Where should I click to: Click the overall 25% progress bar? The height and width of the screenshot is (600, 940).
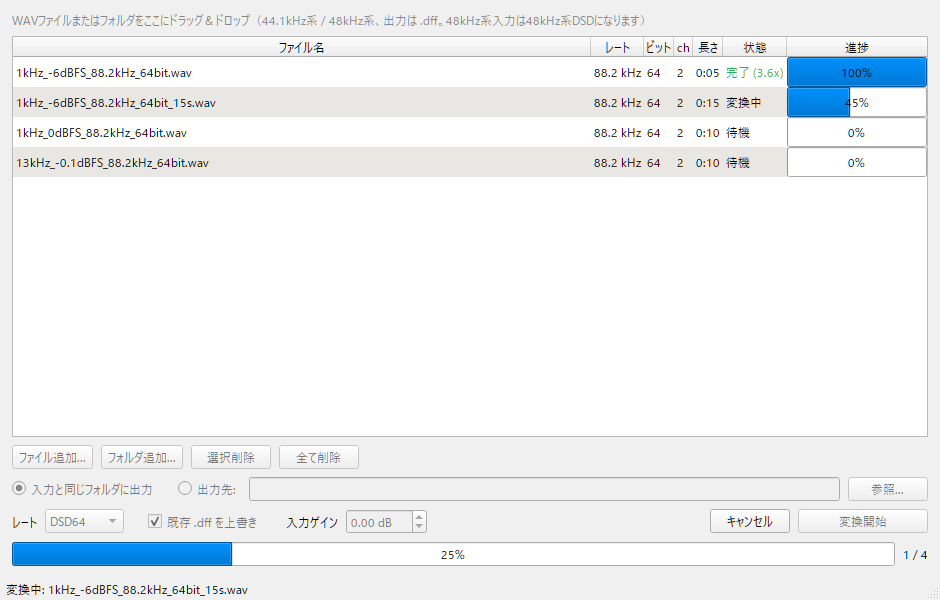point(453,554)
